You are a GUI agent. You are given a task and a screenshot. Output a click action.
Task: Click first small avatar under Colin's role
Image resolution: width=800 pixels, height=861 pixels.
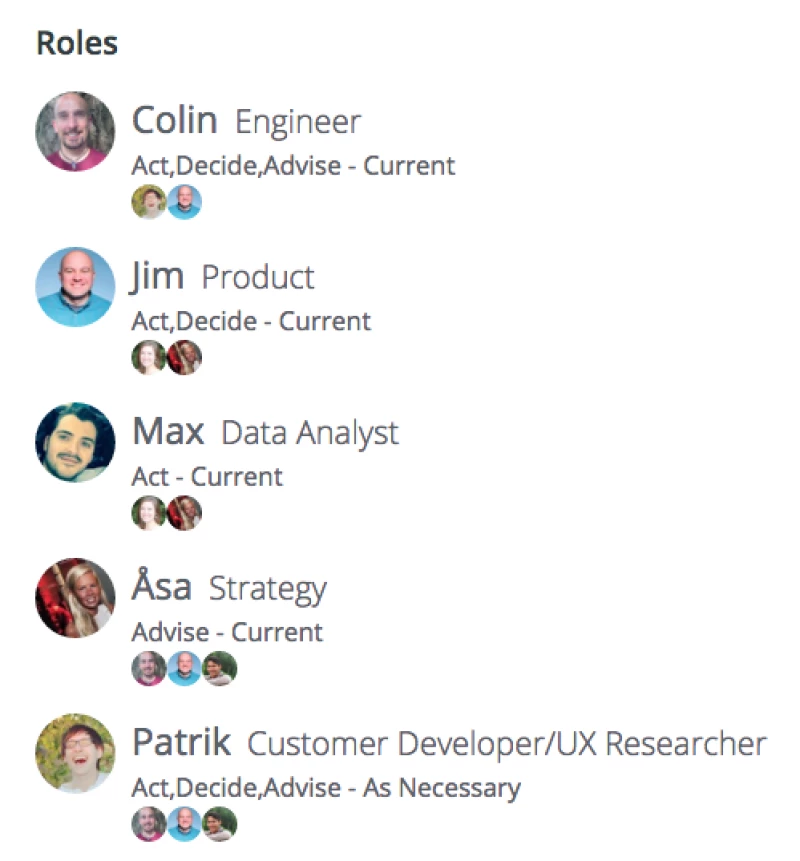149,202
